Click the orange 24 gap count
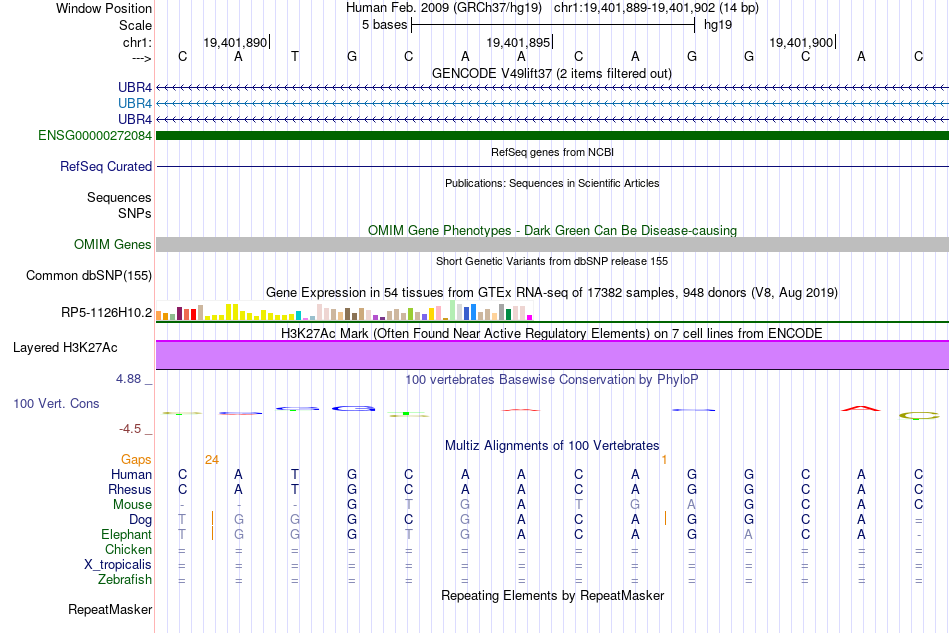Viewport: 950px width, 633px height. [x=211, y=460]
